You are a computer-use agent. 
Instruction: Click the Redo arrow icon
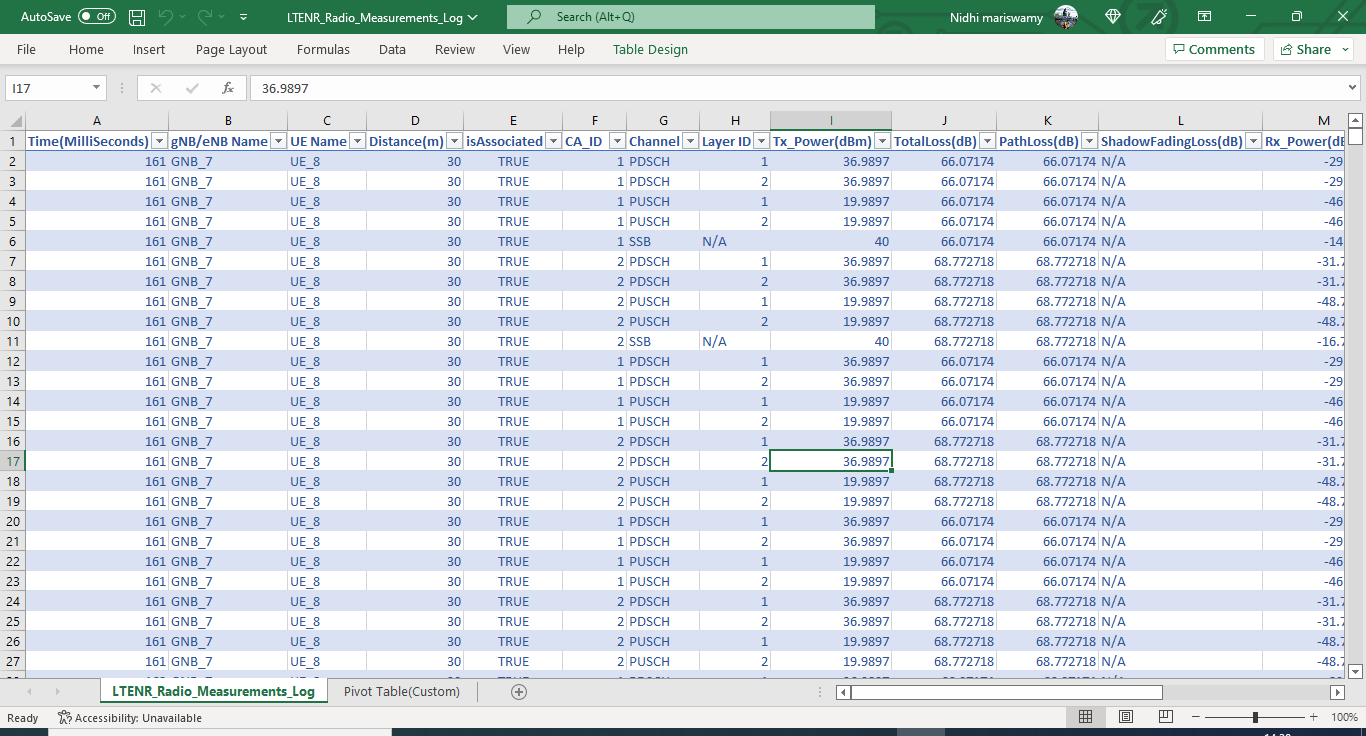tap(205, 17)
